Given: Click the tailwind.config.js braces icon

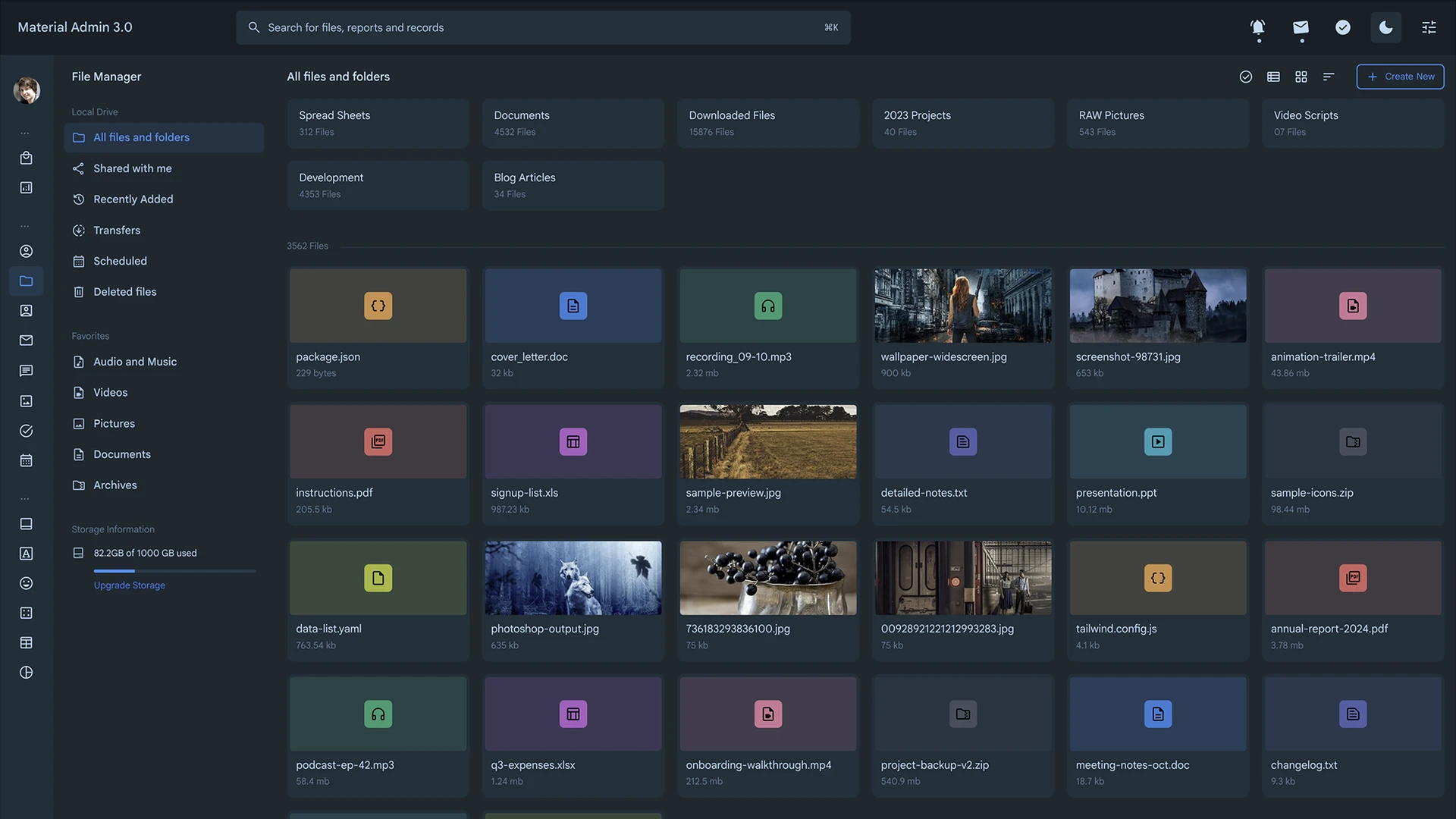Looking at the screenshot, I should coord(1157,578).
